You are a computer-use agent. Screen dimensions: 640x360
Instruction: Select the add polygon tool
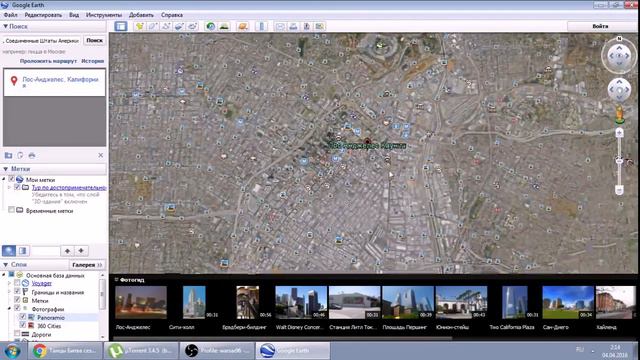coord(153,26)
